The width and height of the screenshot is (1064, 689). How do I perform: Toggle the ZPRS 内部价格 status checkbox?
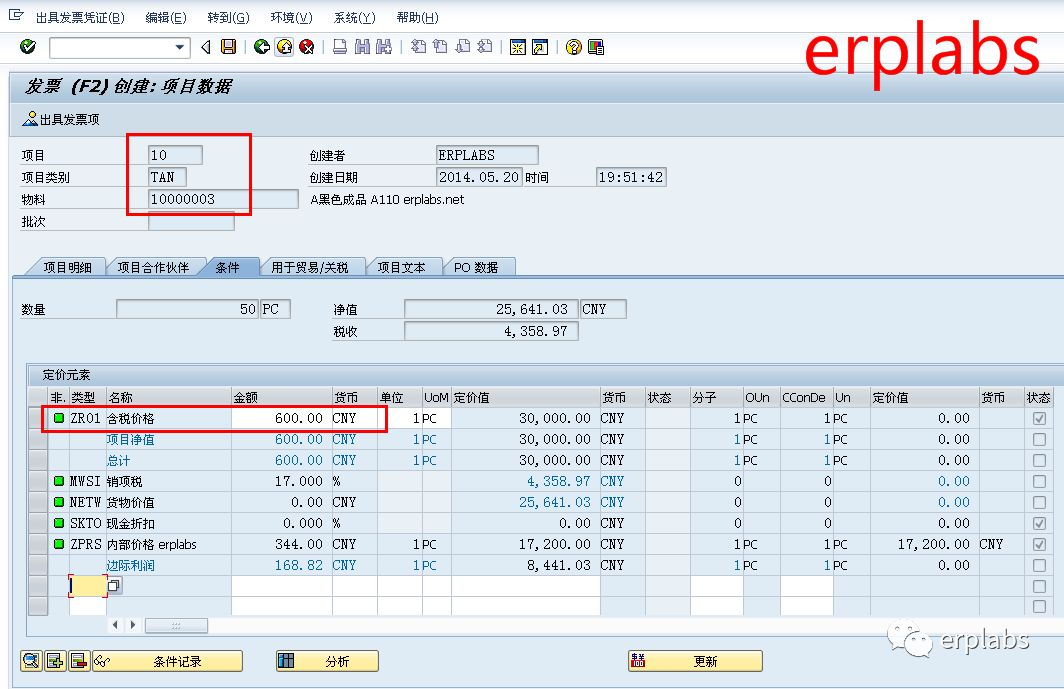click(1038, 545)
